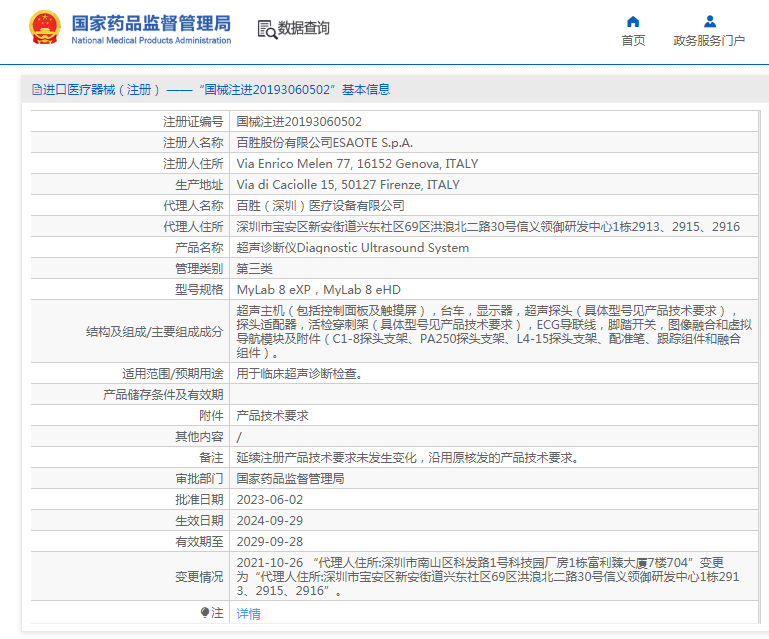This screenshot has width=769, height=639.
Task: Click the data query magnifier icon
Action: click(266, 29)
